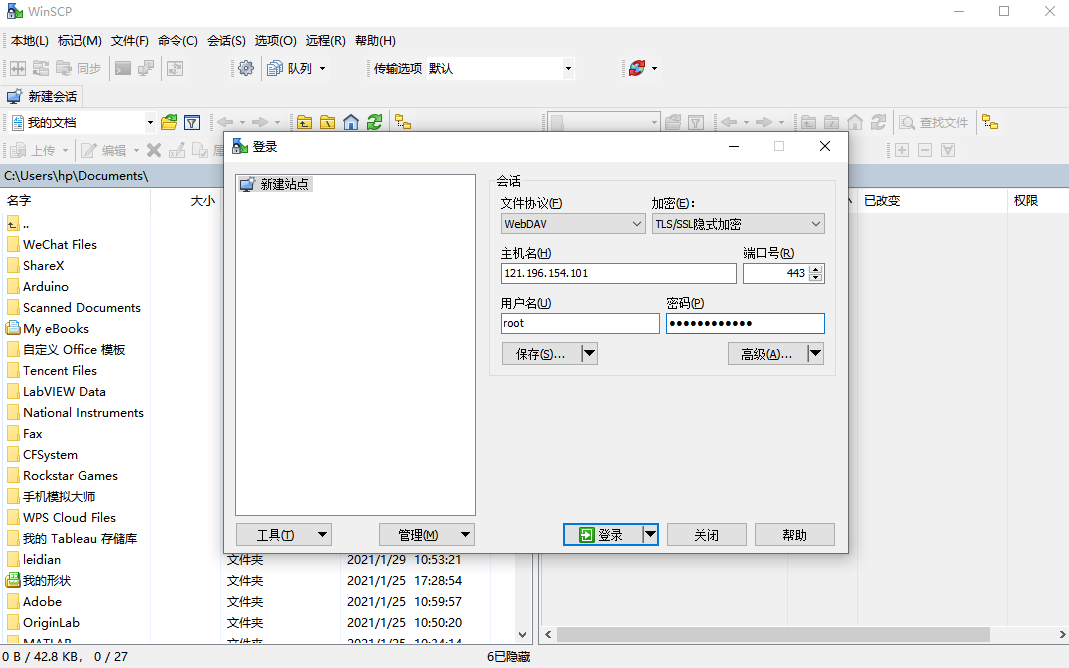Click the 登录 login button
1069x668 pixels.
coord(603,534)
